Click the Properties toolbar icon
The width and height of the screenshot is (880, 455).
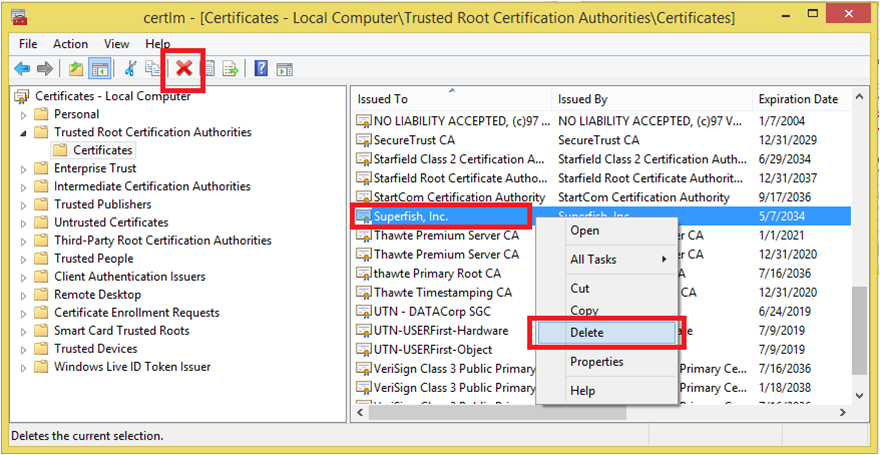pyautogui.click(x=209, y=69)
